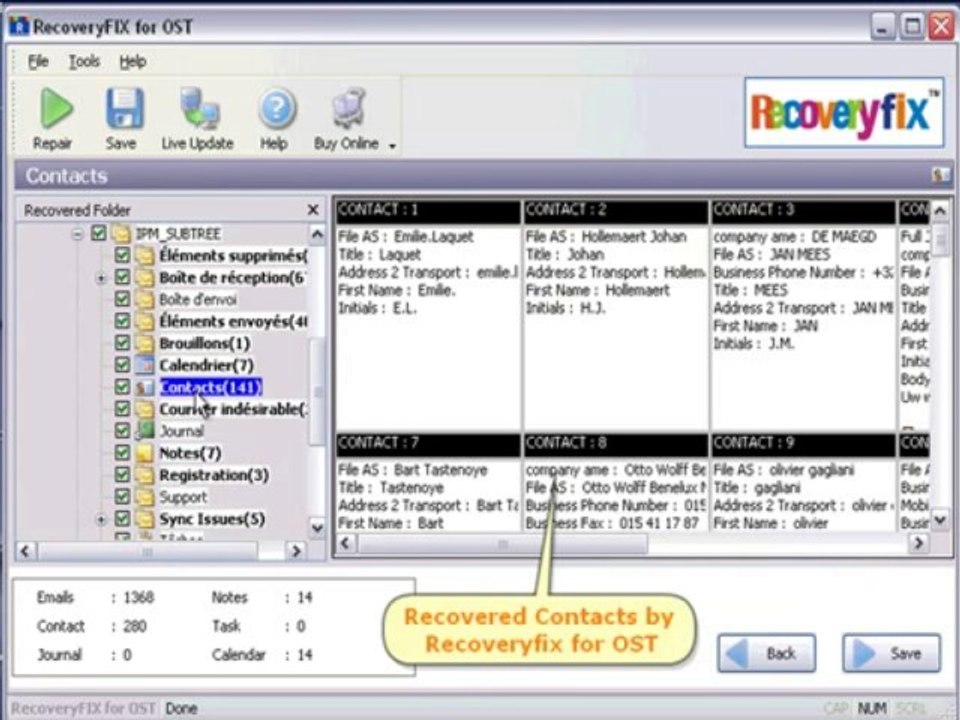Click contacts pane scroll down arrow

(940, 520)
